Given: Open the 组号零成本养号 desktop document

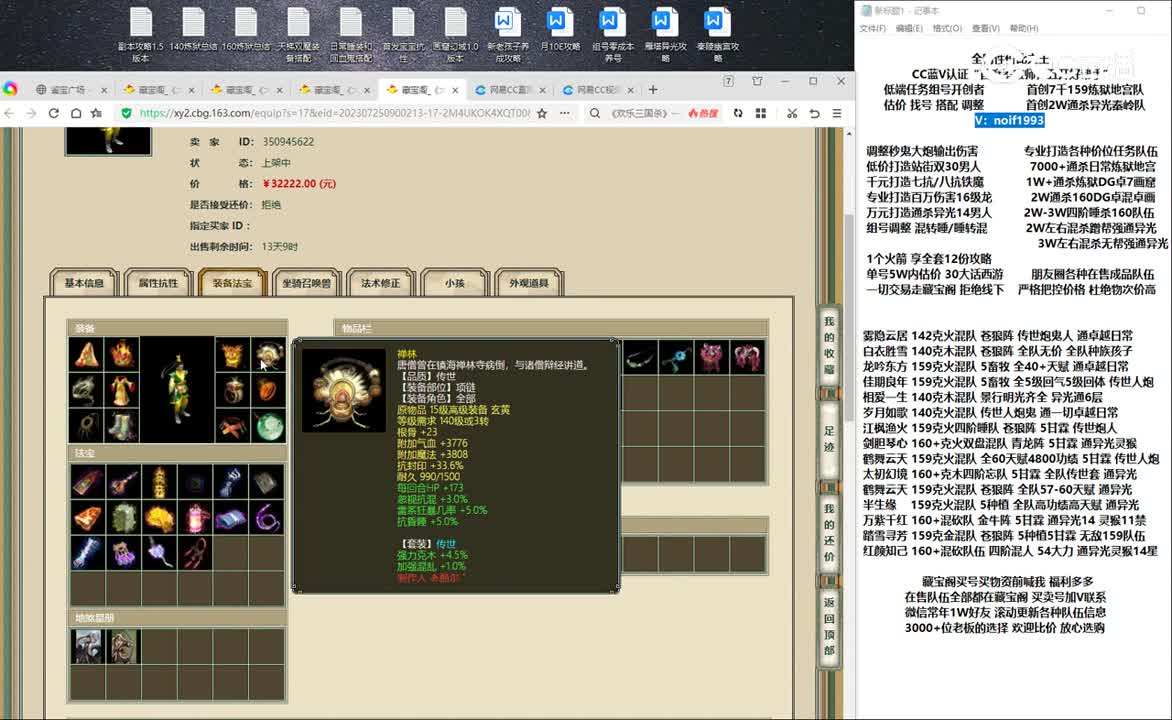Looking at the screenshot, I should (x=612, y=35).
